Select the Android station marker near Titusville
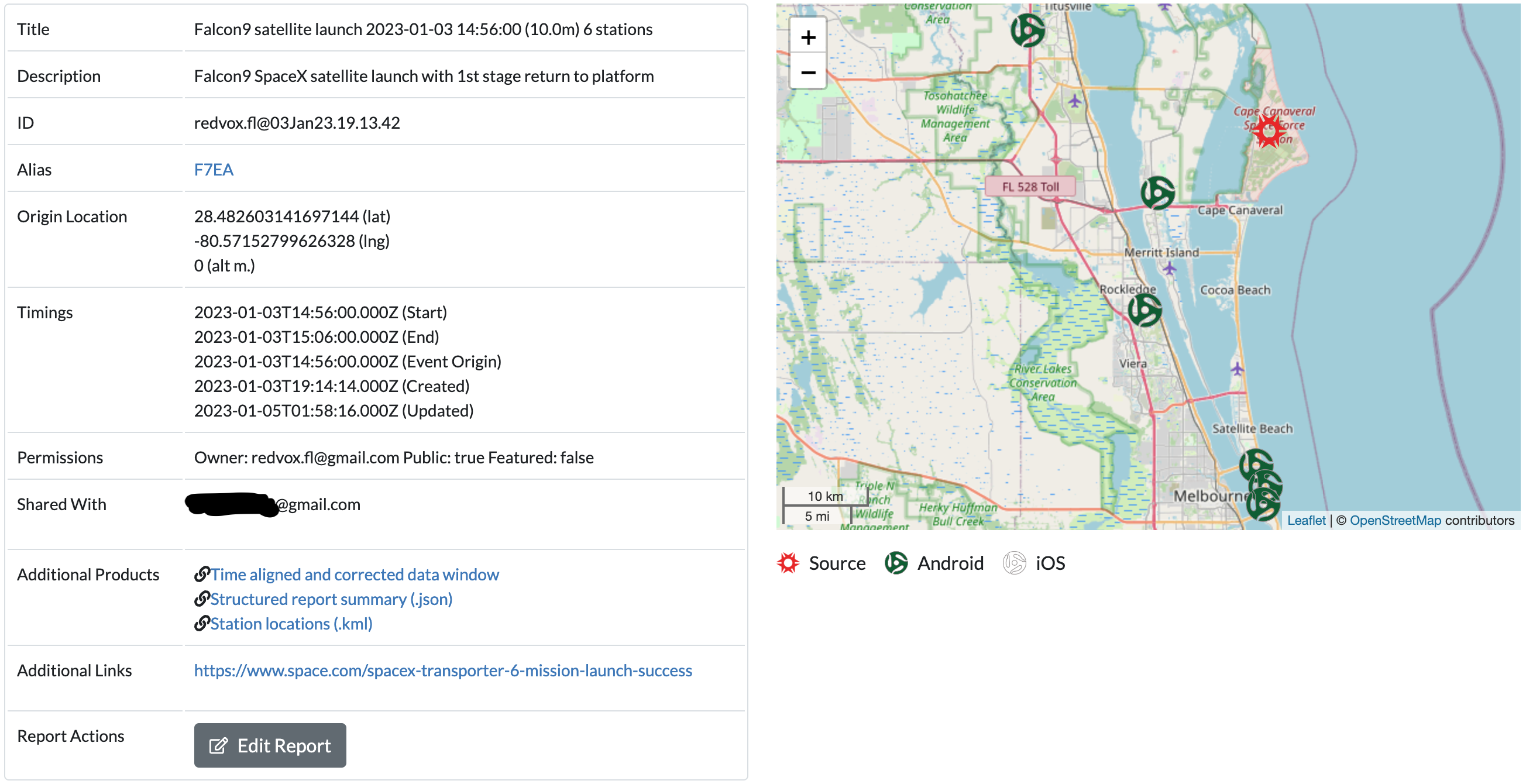1526x784 pixels. [x=1027, y=31]
